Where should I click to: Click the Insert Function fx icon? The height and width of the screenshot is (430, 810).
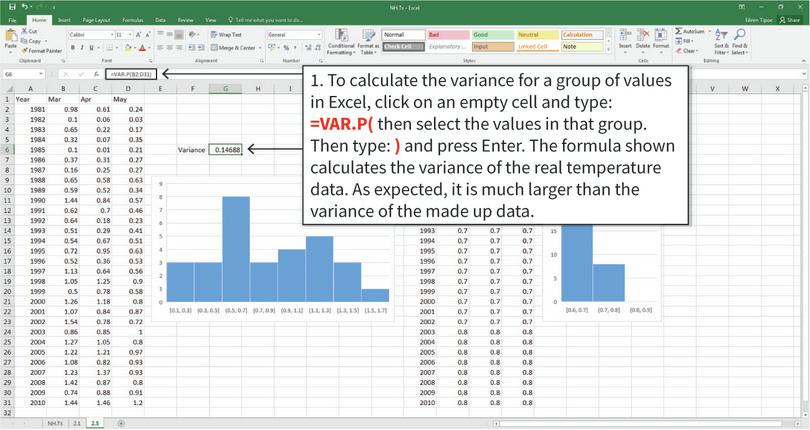point(96,74)
